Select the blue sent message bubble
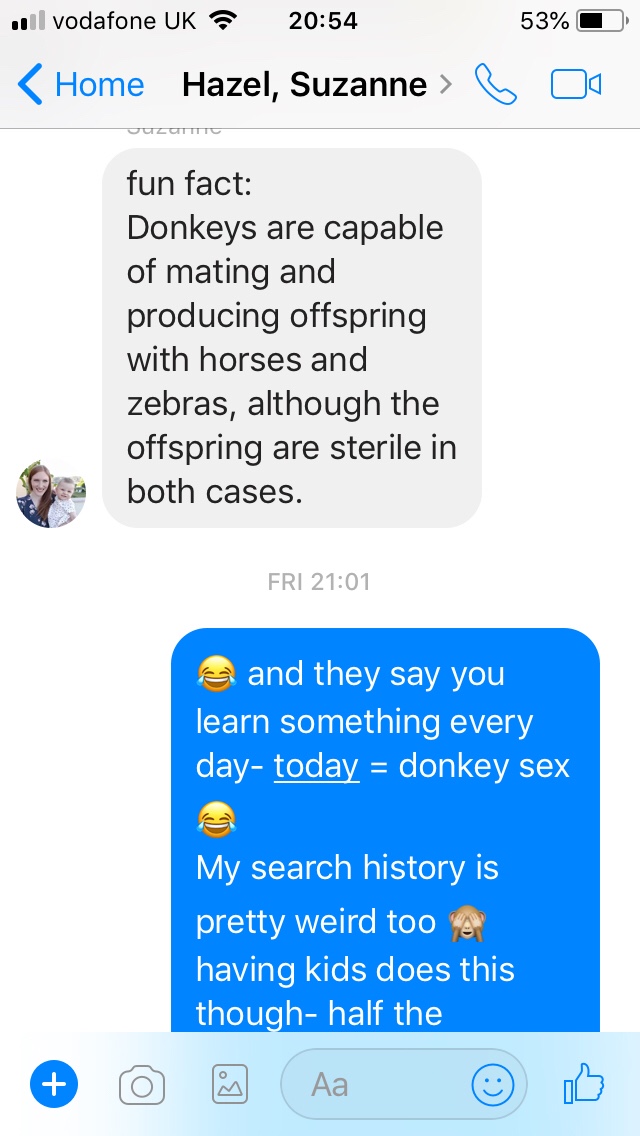The width and height of the screenshot is (640, 1136). point(386,830)
